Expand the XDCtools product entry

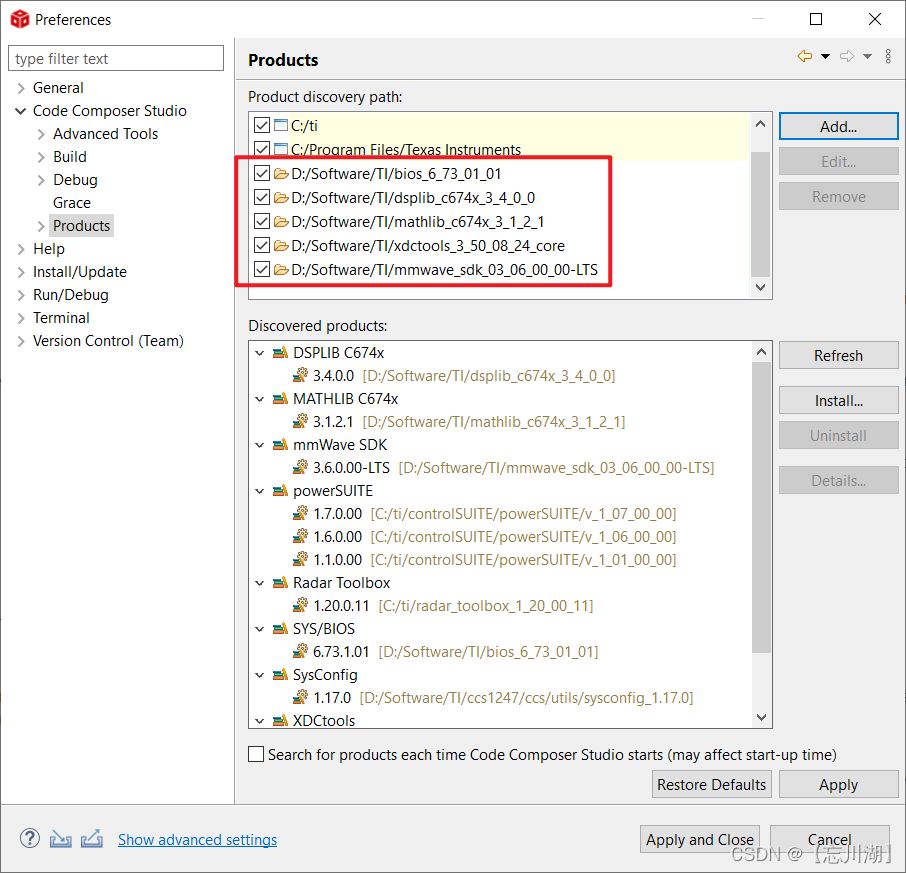[x=260, y=720]
